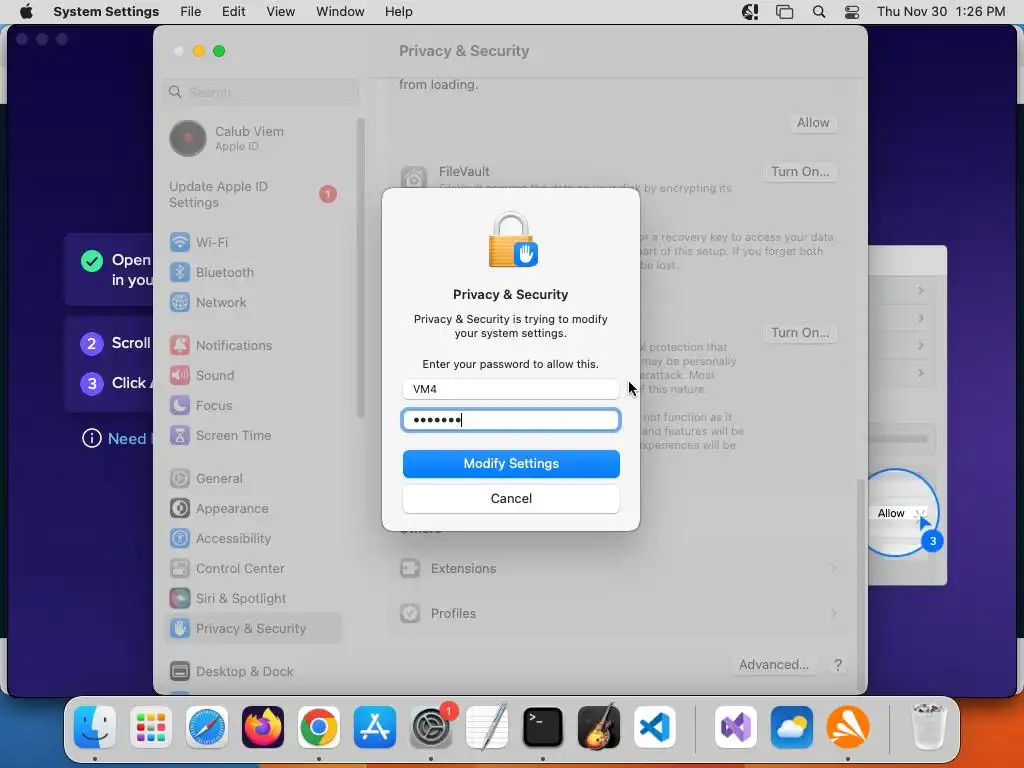The image size is (1024, 768).
Task: Click the screen mirroring icon in menu bar
Action: 784,12
